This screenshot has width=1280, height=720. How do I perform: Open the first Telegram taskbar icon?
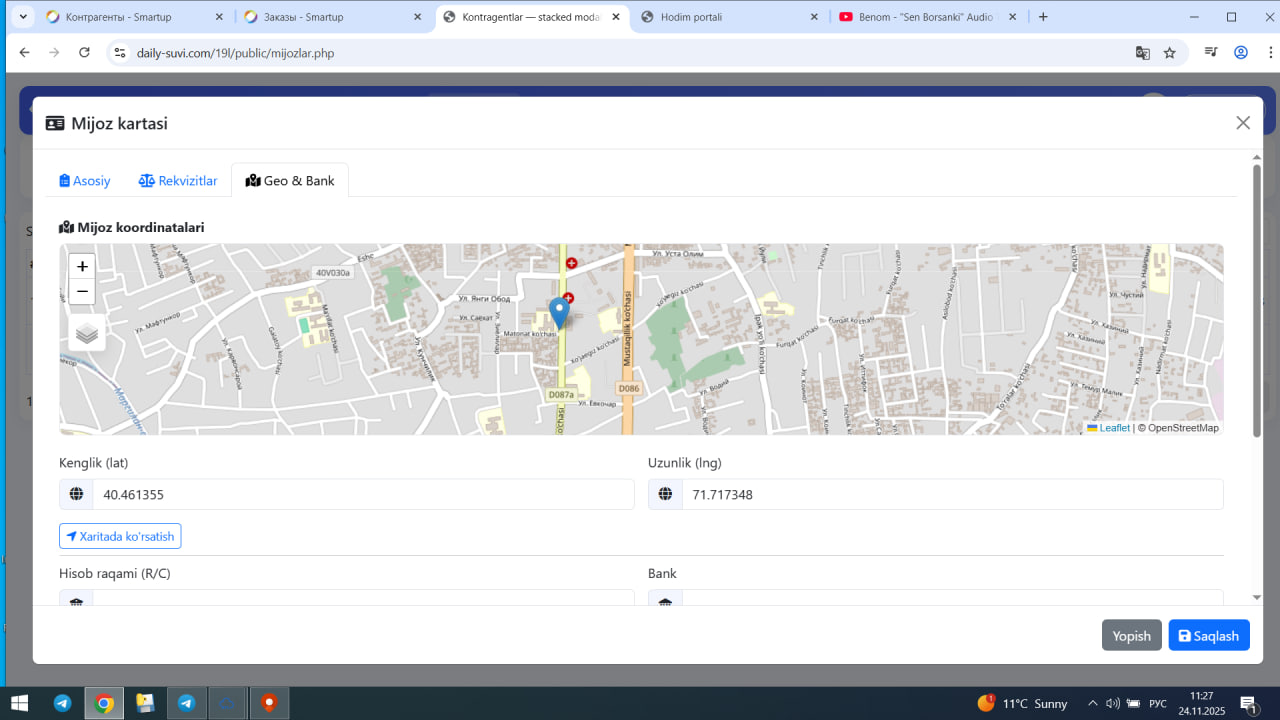point(62,703)
